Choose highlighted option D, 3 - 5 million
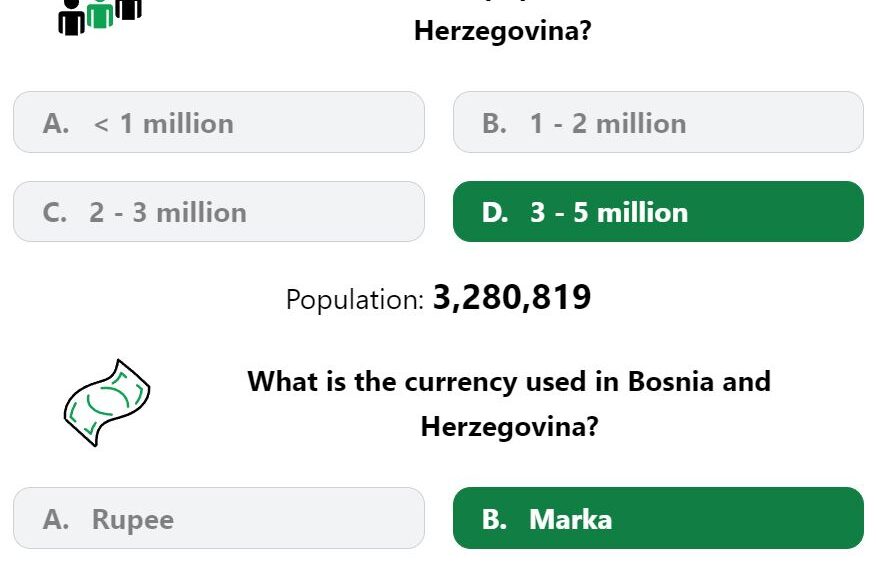 [x=658, y=212]
